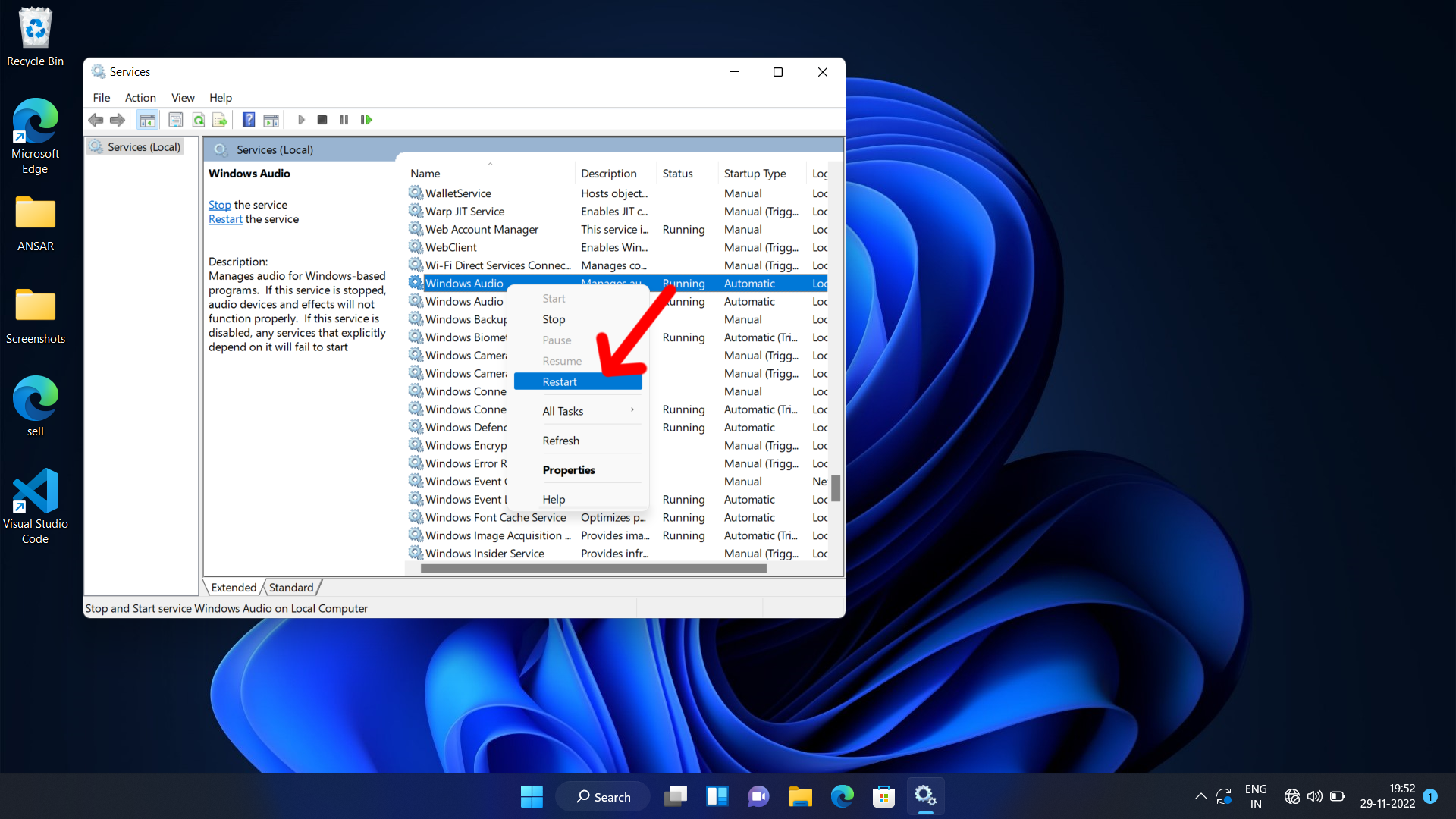Select Windows Font Cache Service row
Image resolution: width=1456 pixels, height=819 pixels.
coord(617,518)
